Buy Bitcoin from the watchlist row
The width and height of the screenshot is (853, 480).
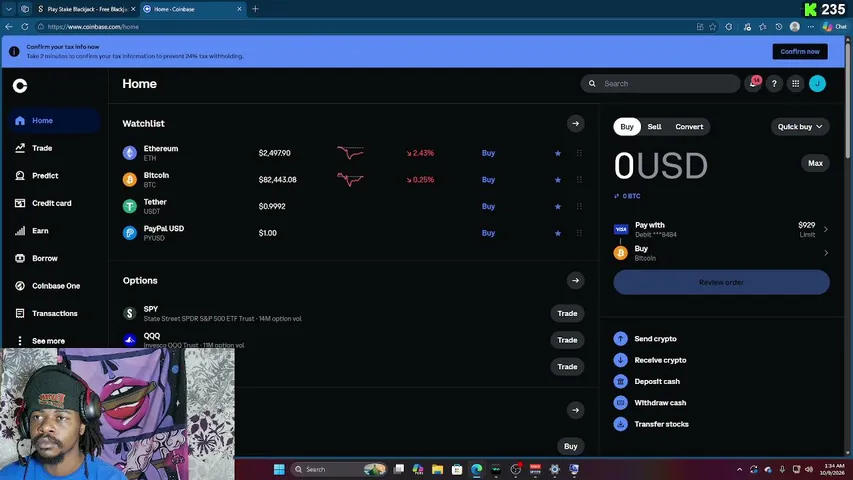pyautogui.click(x=488, y=180)
